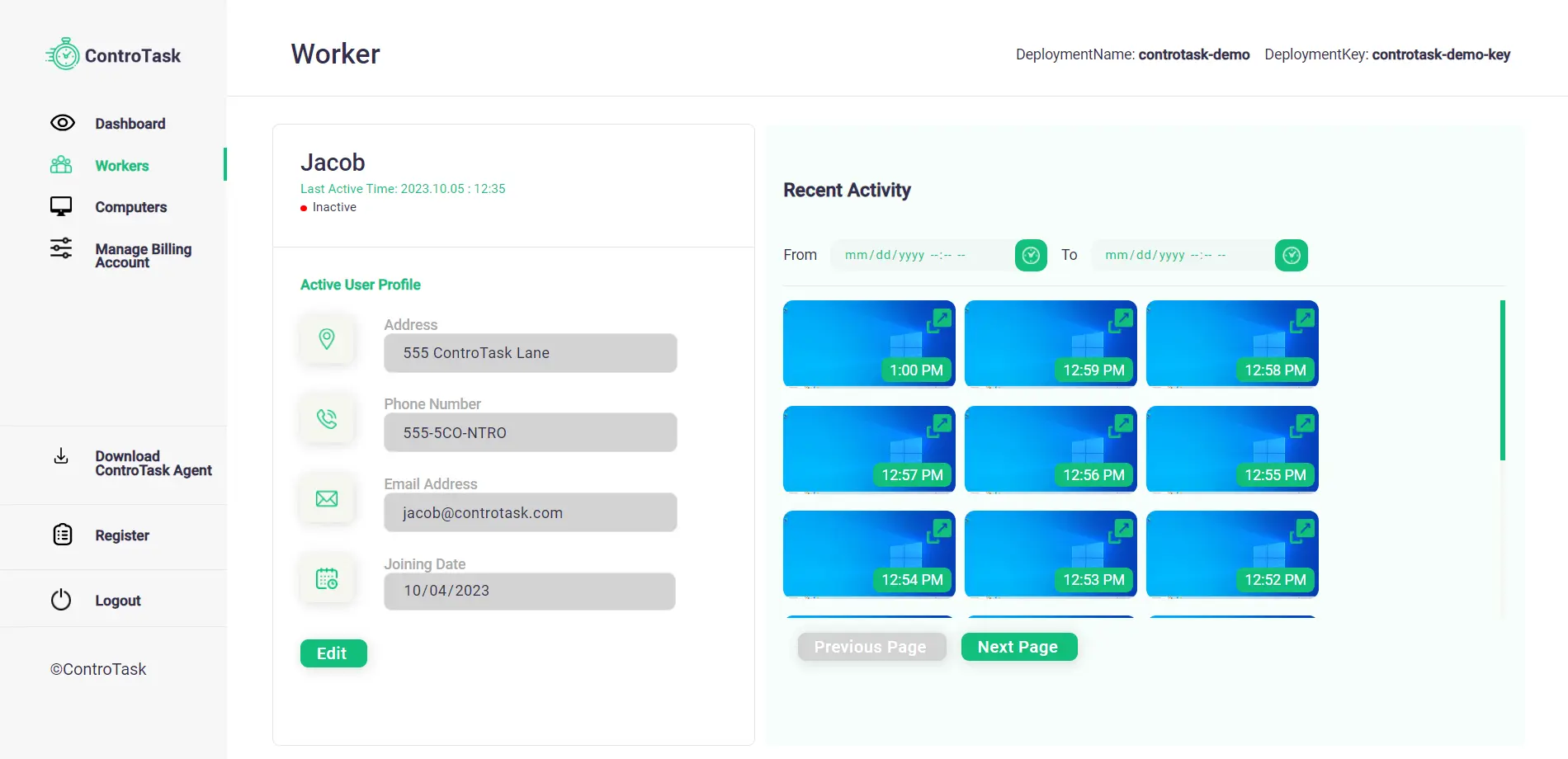Click the Dashboard eye icon
This screenshot has width=1568, height=759.
pos(63,123)
